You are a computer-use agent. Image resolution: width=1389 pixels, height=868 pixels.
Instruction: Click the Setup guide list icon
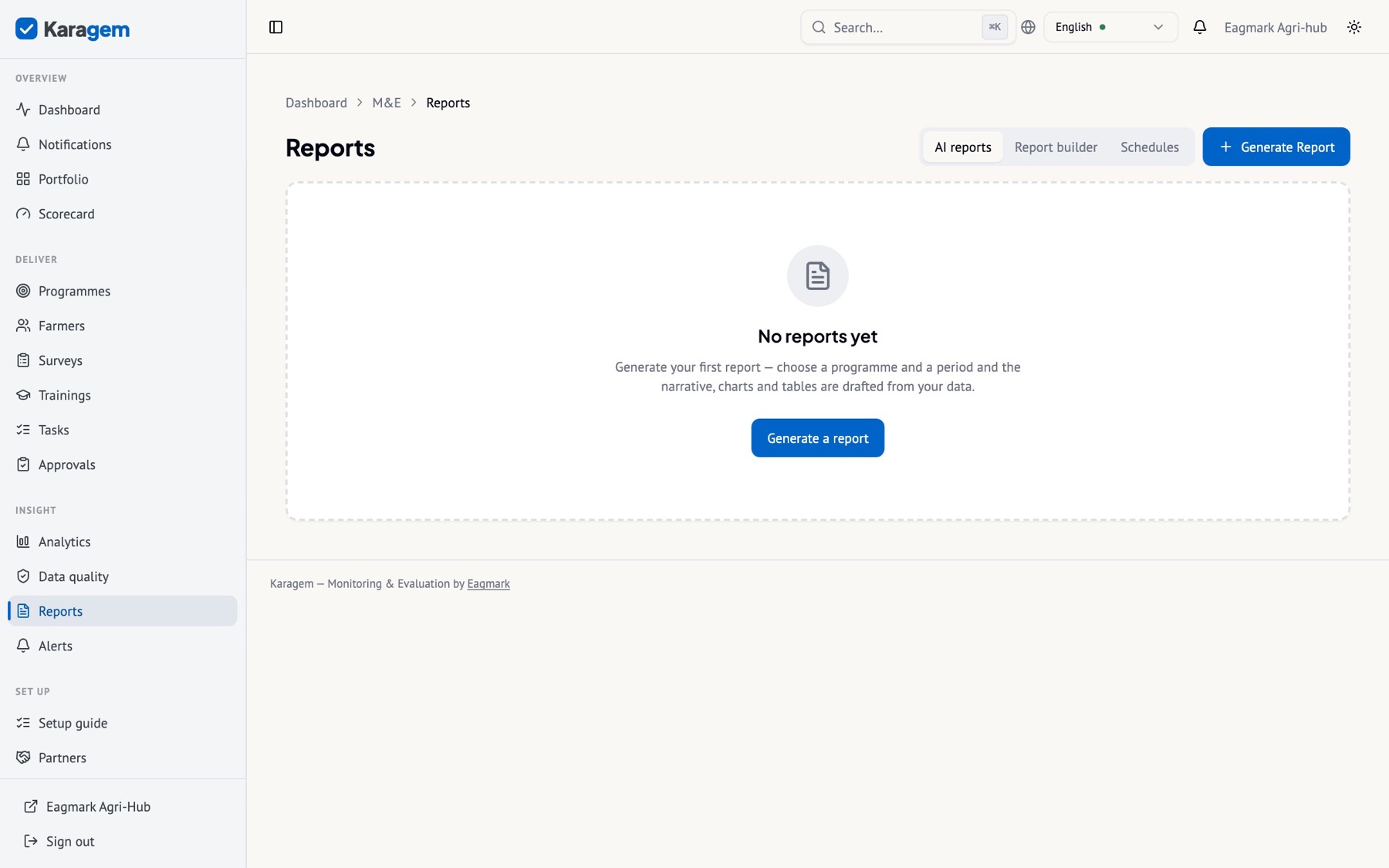(23, 723)
